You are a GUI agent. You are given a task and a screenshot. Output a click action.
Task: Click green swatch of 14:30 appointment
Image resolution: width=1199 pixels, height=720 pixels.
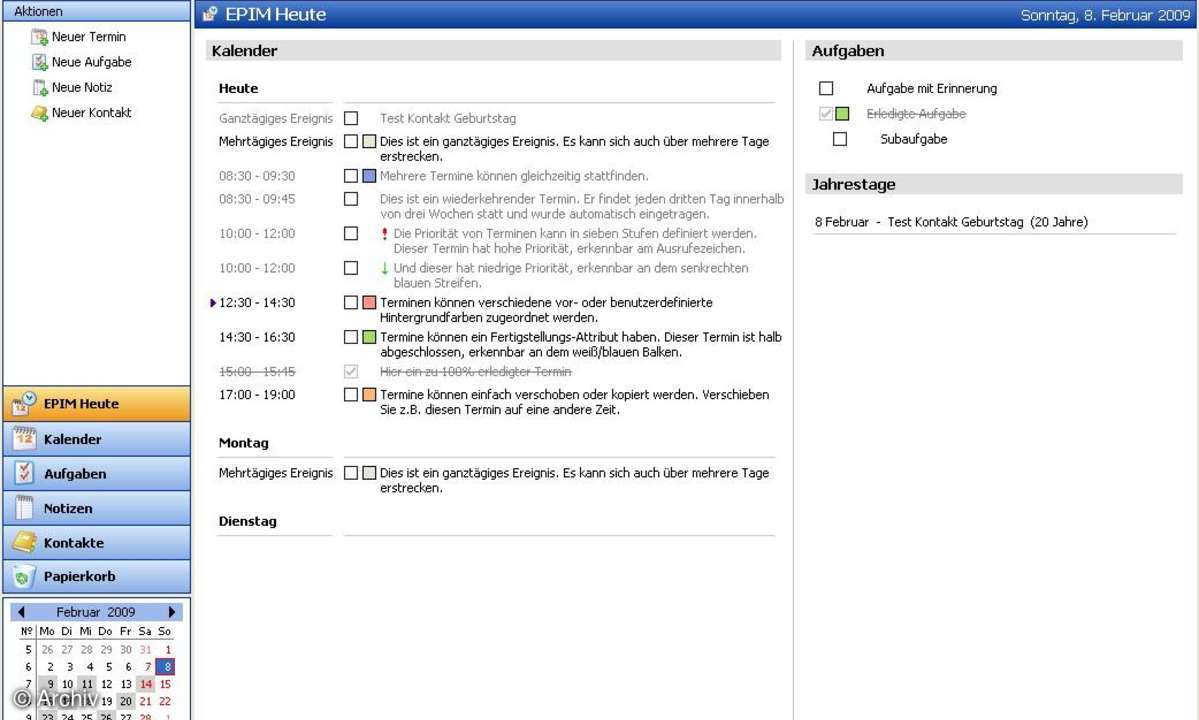pyautogui.click(x=369, y=337)
